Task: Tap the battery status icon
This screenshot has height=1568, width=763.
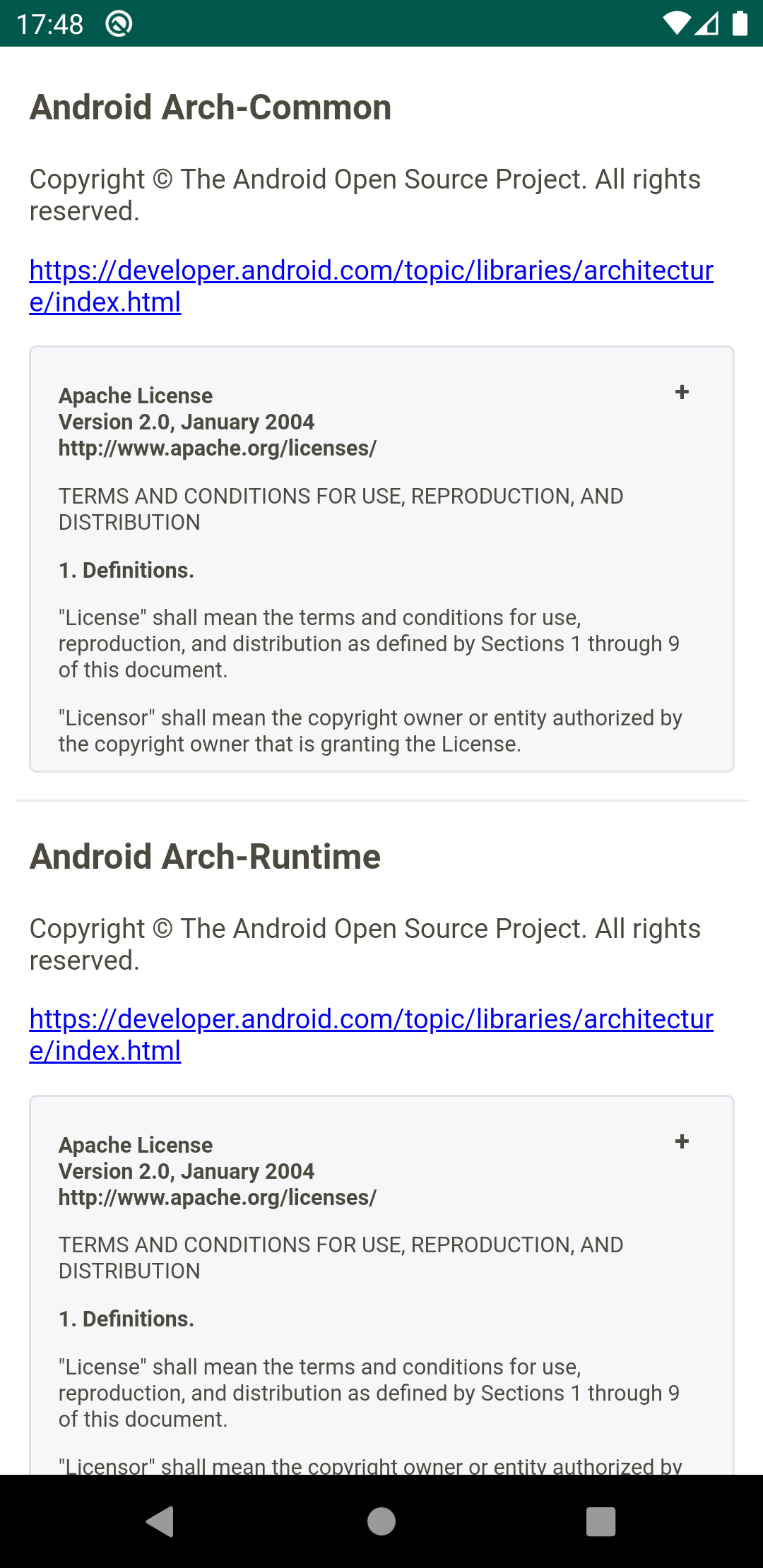Action: click(x=740, y=23)
